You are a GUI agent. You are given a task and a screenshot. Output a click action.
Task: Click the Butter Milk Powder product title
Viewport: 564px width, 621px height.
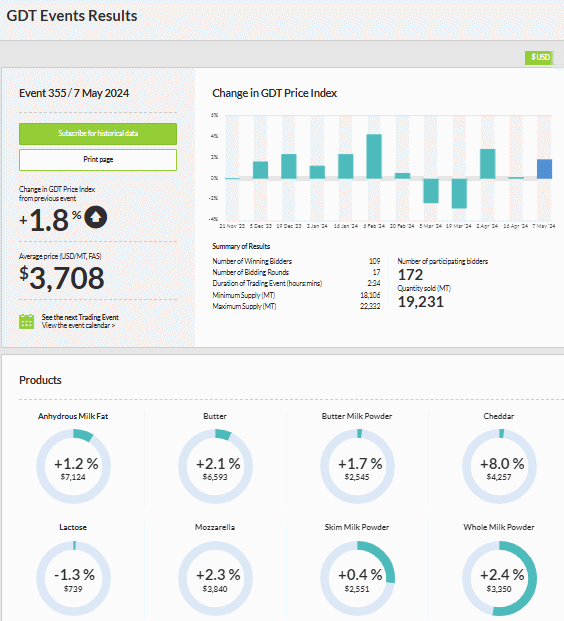coord(357,416)
